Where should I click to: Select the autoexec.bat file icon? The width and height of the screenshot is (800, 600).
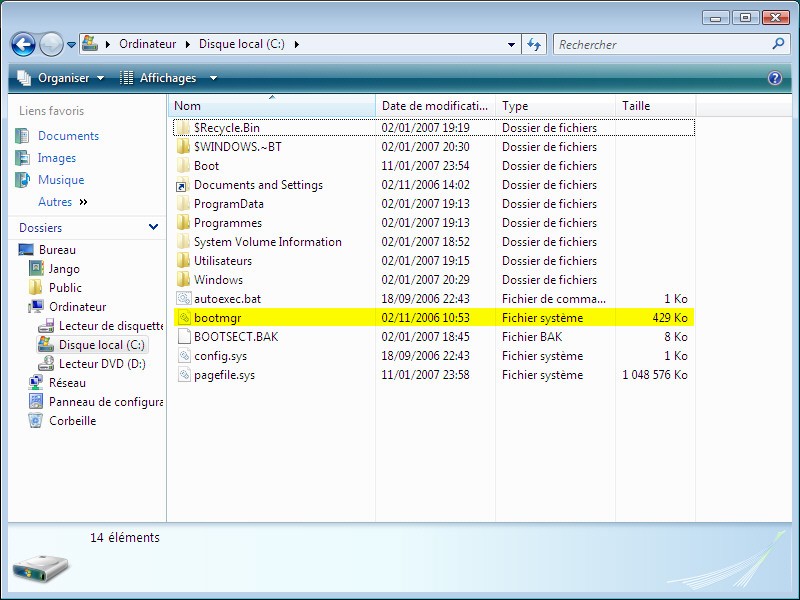tap(183, 298)
